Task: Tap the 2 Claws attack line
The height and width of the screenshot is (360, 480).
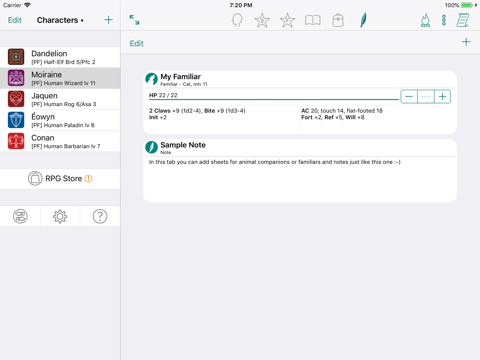Action: pyautogui.click(x=197, y=111)
